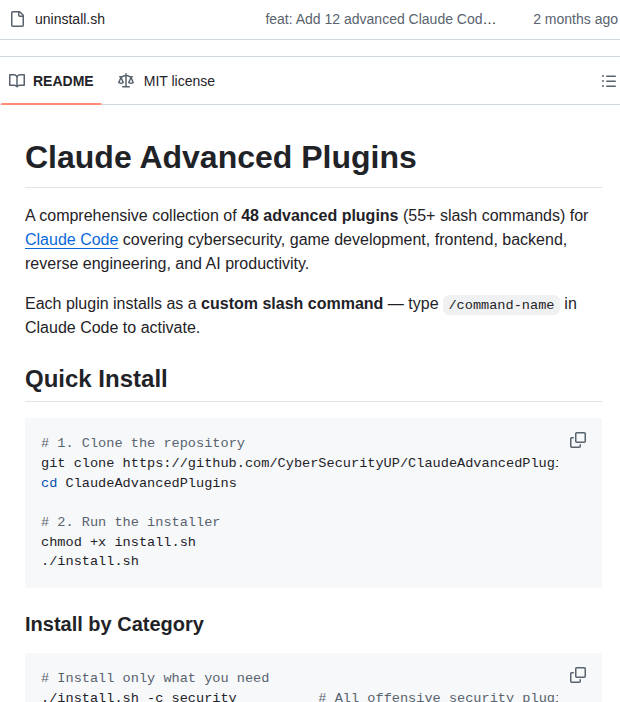Click the 'Install by Category' heading
This screenshot has width=620, height=702.
(x=115, y=624)
